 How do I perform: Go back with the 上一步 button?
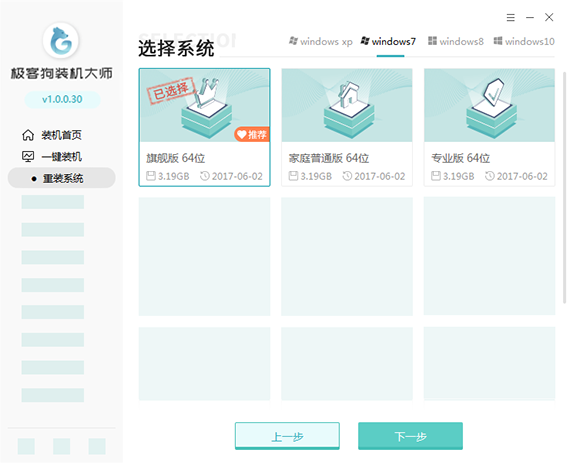click(x=287, y=436)
